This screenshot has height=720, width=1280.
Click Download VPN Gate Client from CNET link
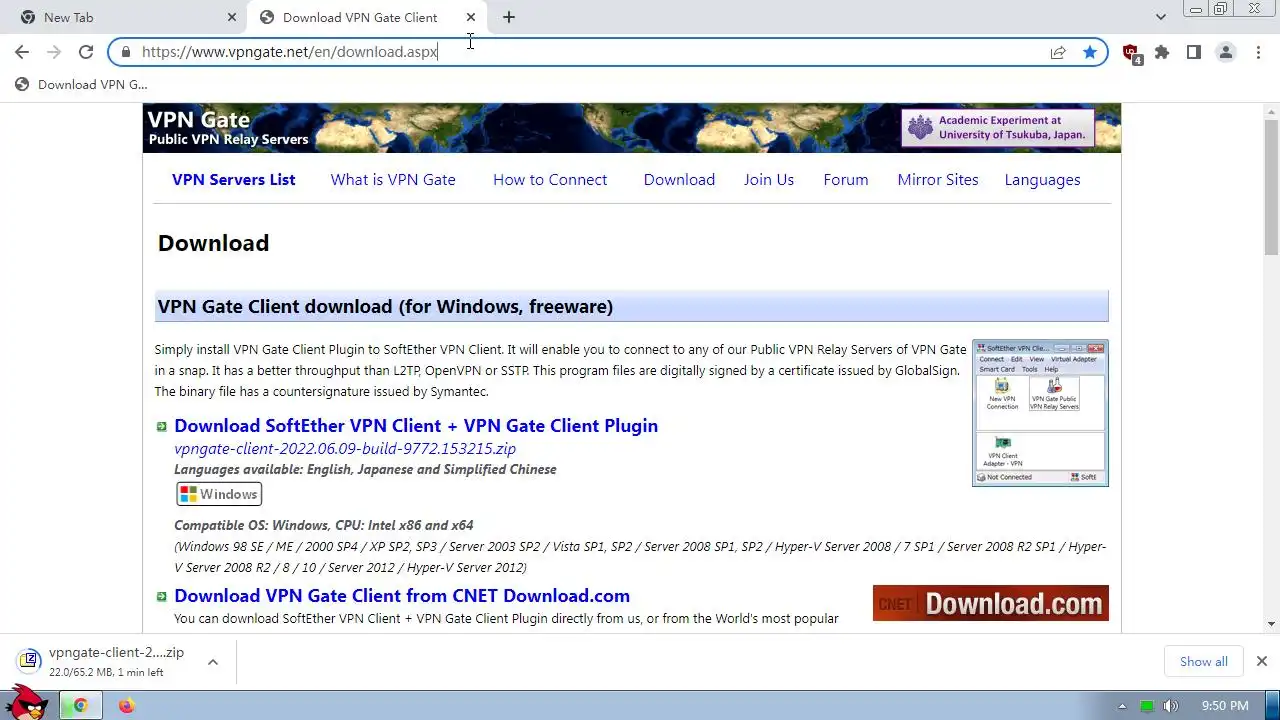coord(402,596)
